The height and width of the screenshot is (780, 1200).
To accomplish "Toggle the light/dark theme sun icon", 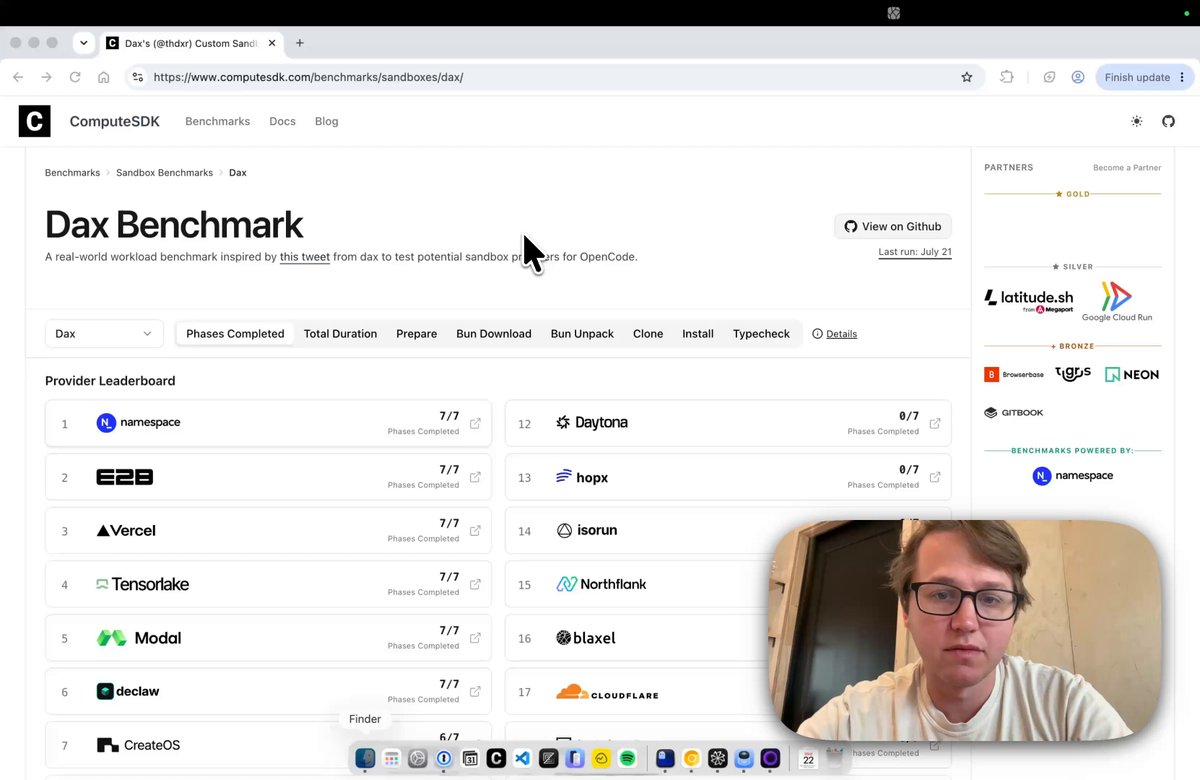I will 1136,121.
